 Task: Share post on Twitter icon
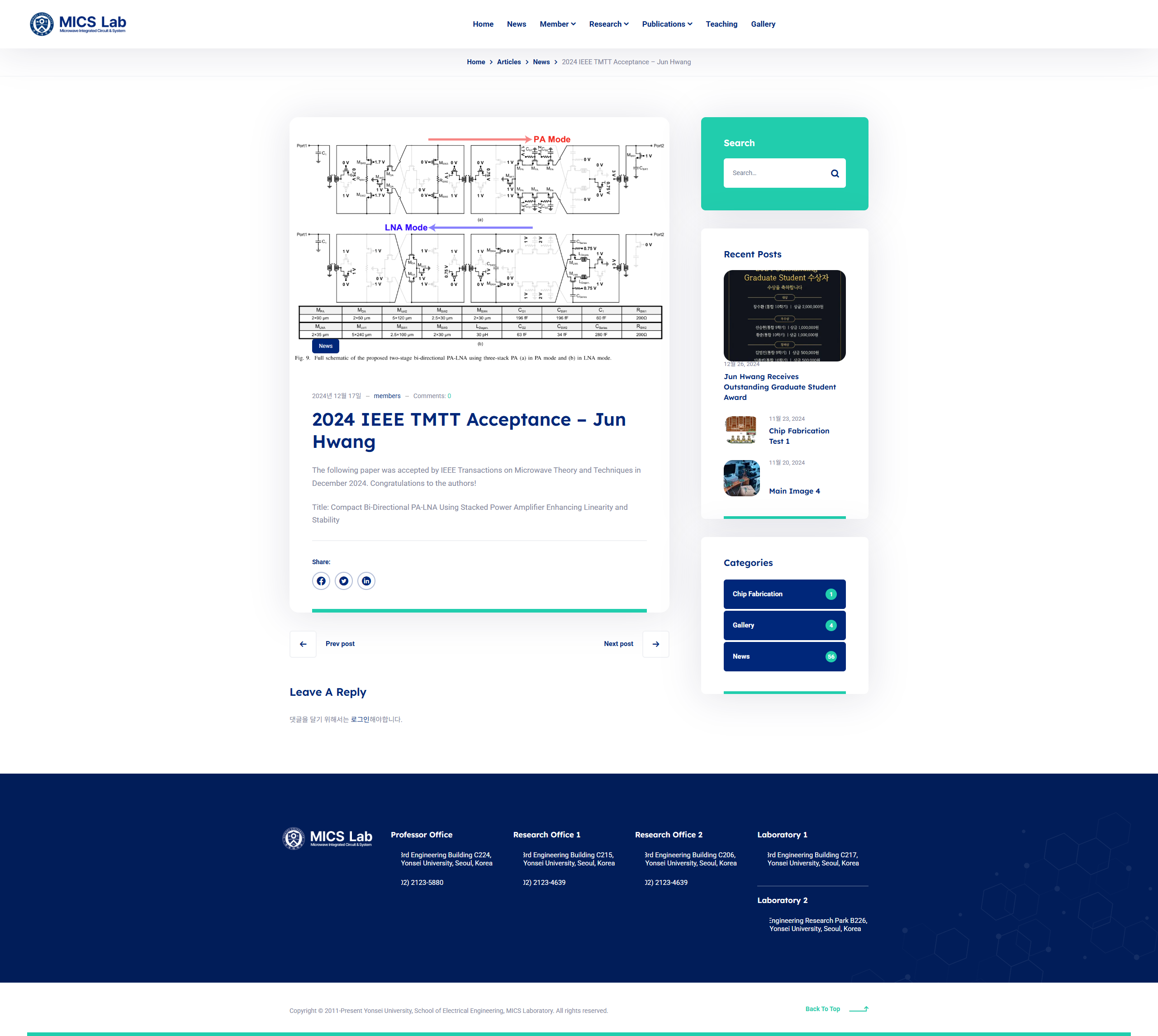coord(344,580)
